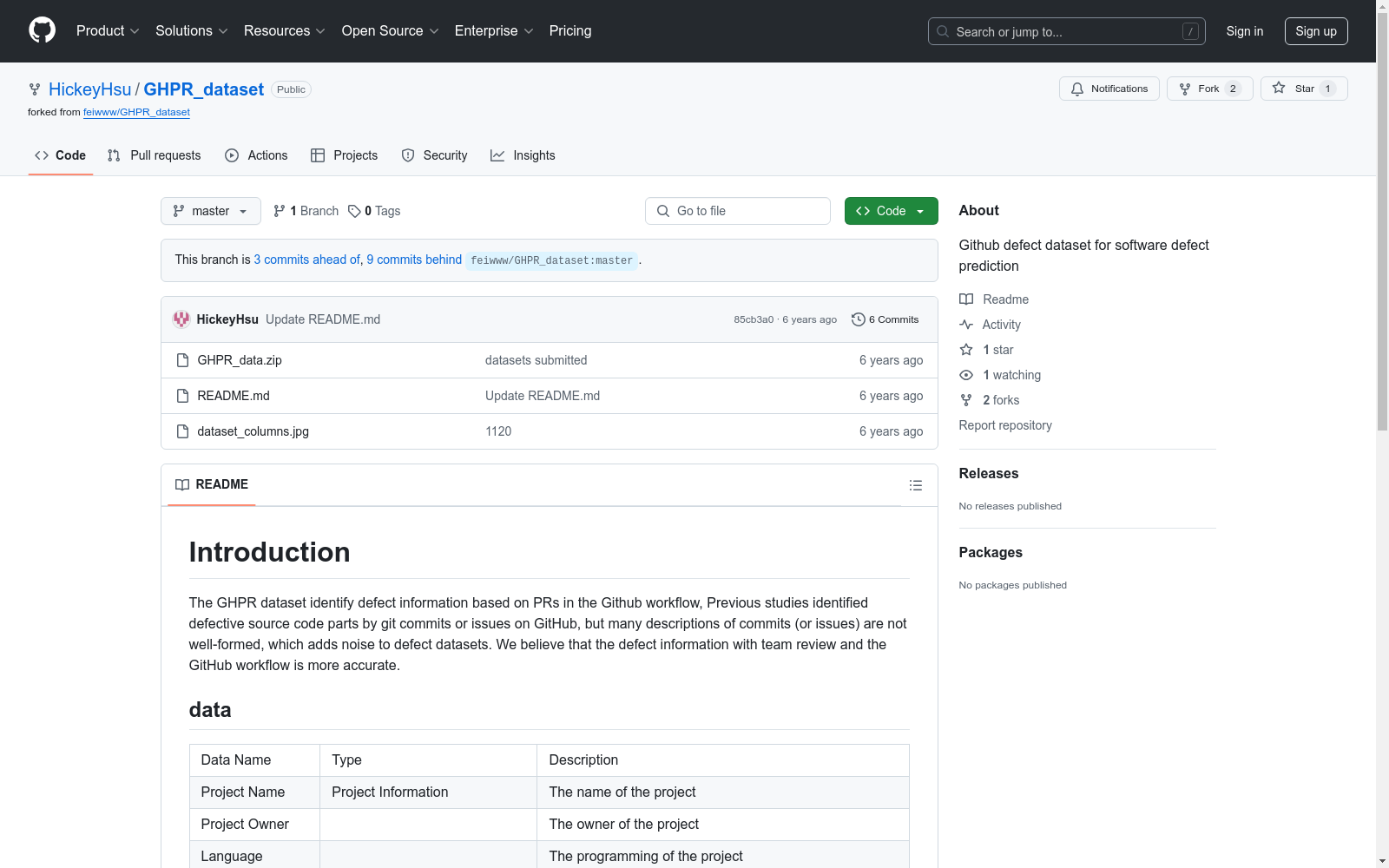The width and height of the screenshot is (1389, 868).
Task: Click the Sign up button
Action: point(1316,31)
